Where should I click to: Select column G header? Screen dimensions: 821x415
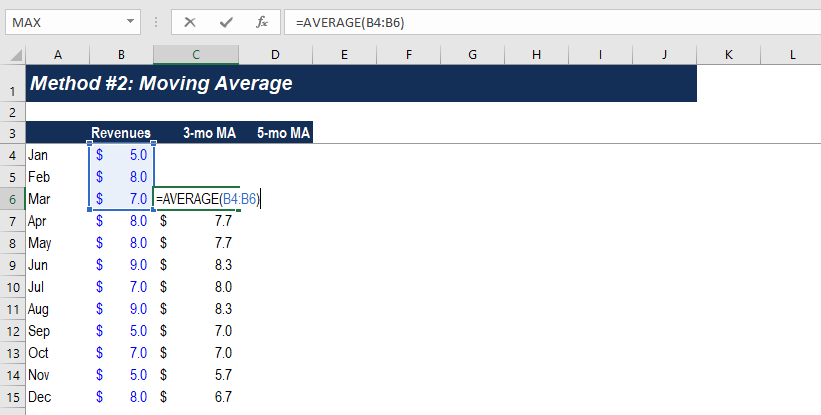(472, 54)
